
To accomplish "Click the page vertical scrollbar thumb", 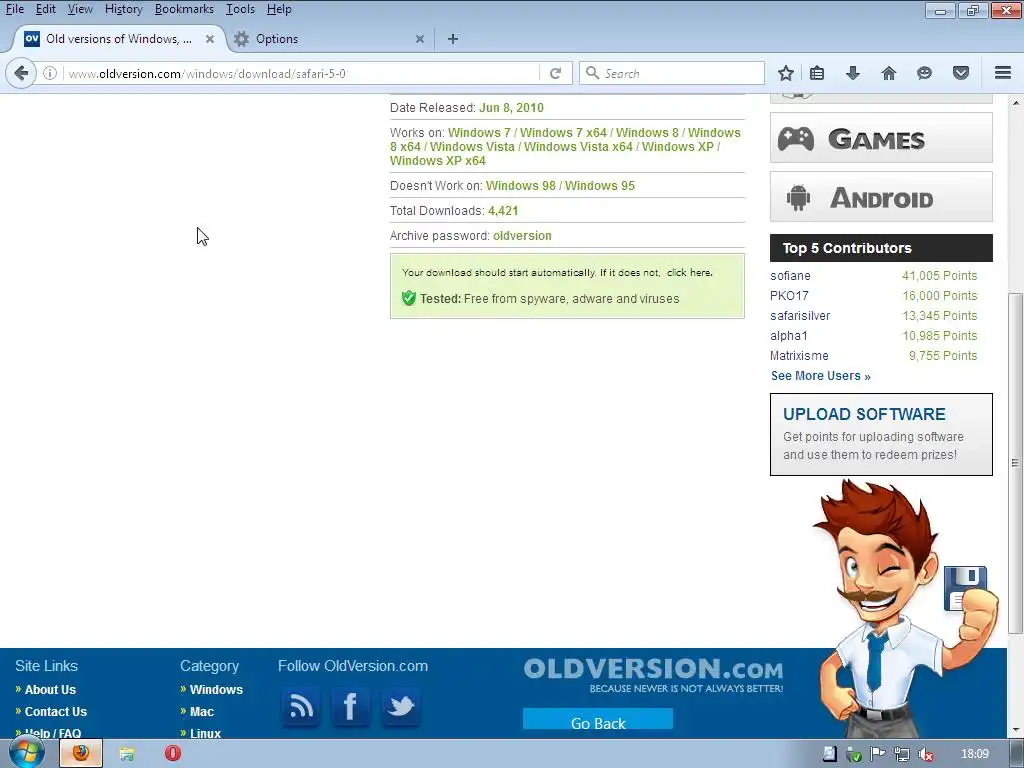I will click(x=1015, y=462).
